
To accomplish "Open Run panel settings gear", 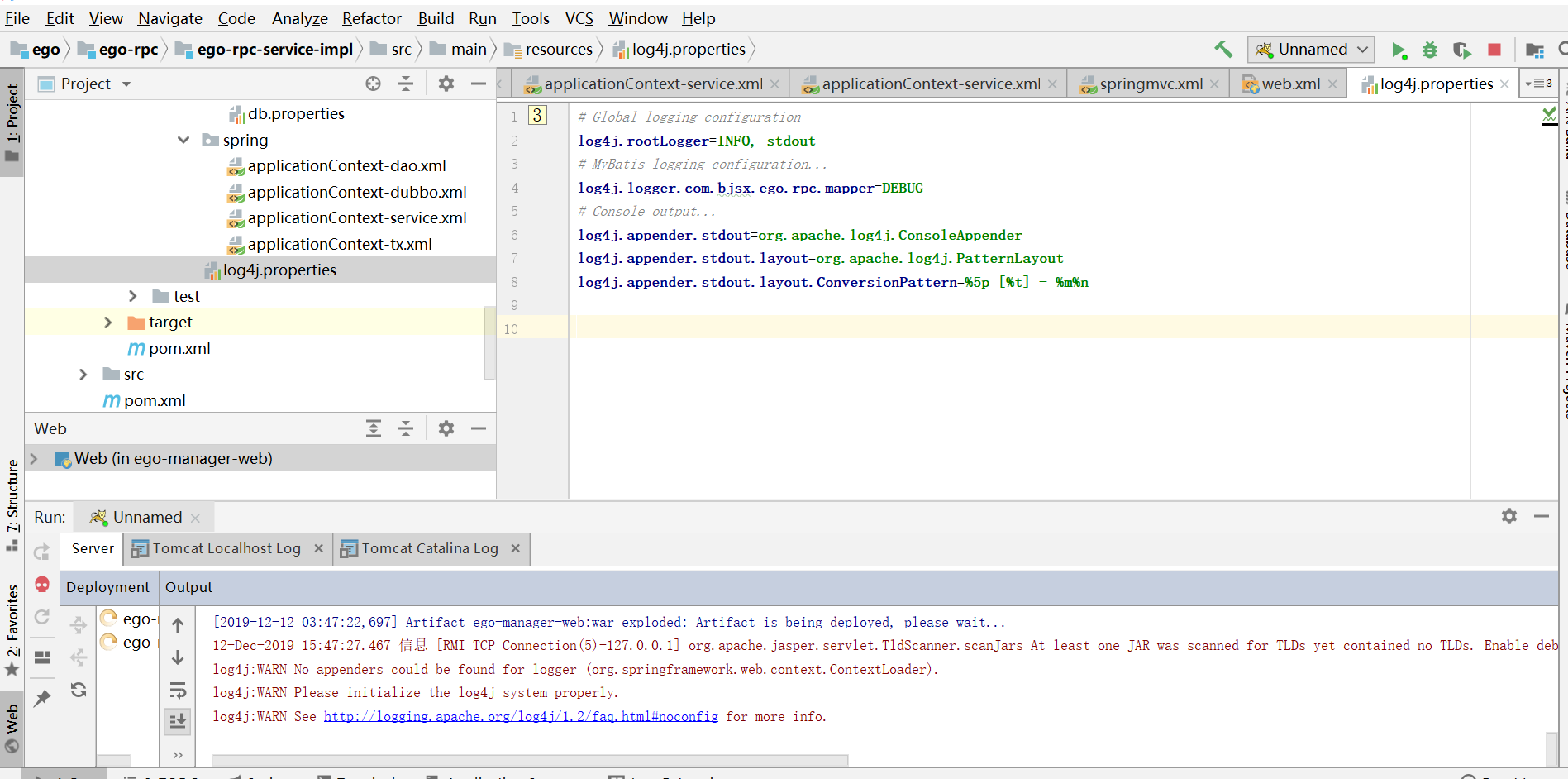I will pos(1509,516).
